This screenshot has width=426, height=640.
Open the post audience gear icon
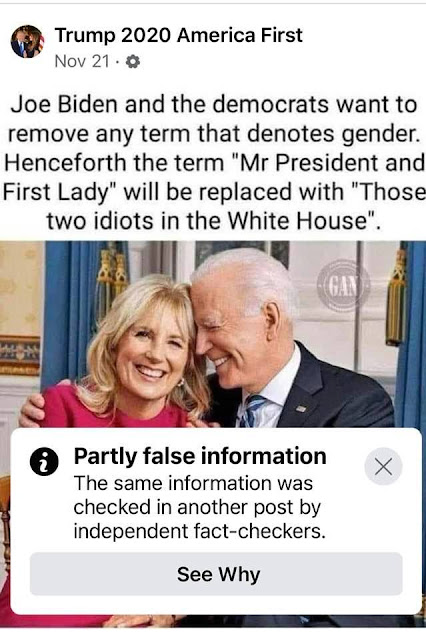click(133, 62)
